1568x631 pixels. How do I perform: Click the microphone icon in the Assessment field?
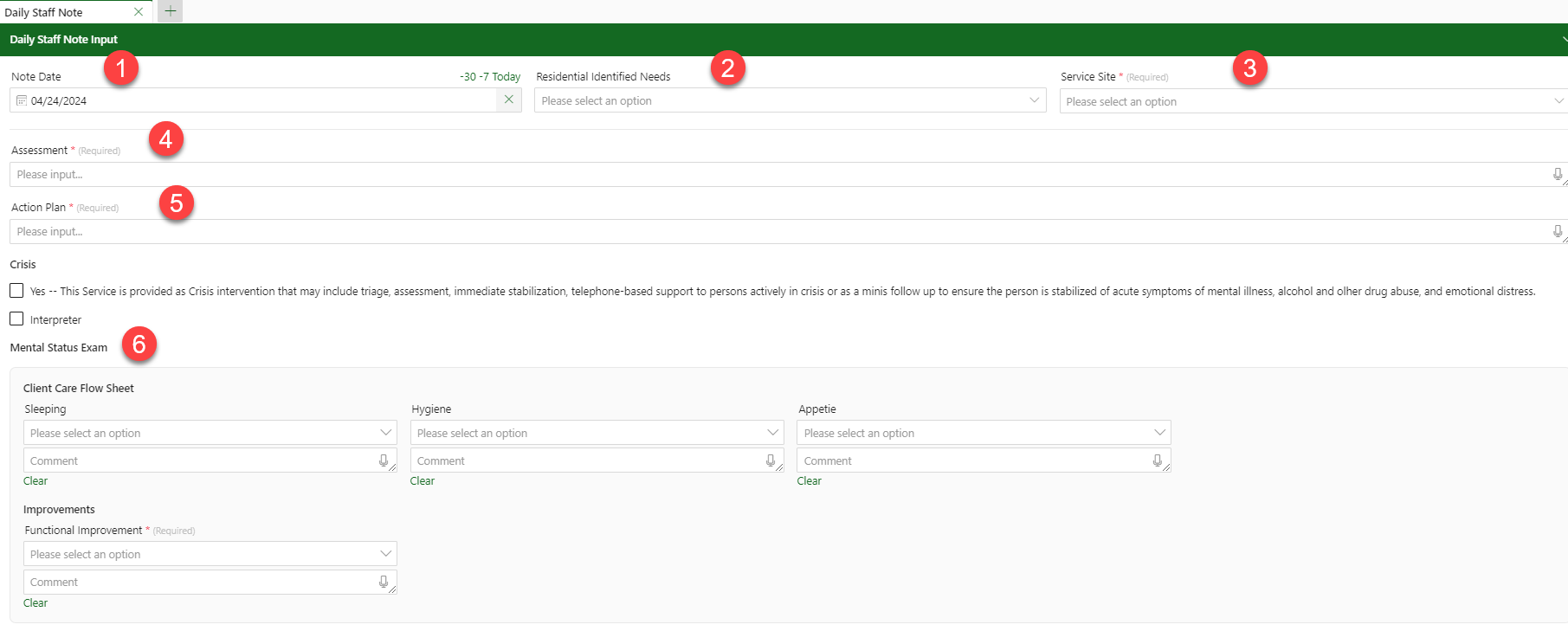pos(1558,174)
